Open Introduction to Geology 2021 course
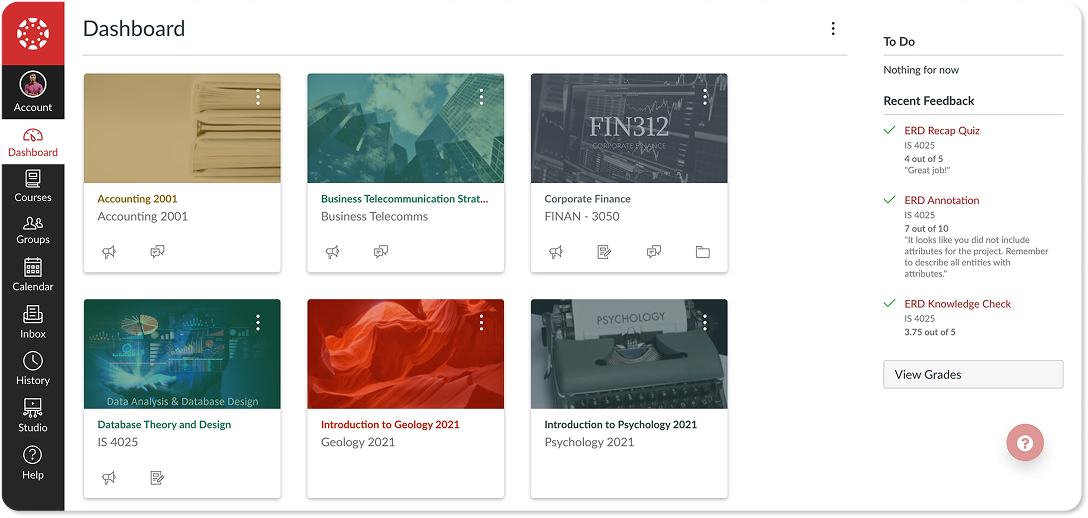This screenshot has width=1088, height=518. 390,424
